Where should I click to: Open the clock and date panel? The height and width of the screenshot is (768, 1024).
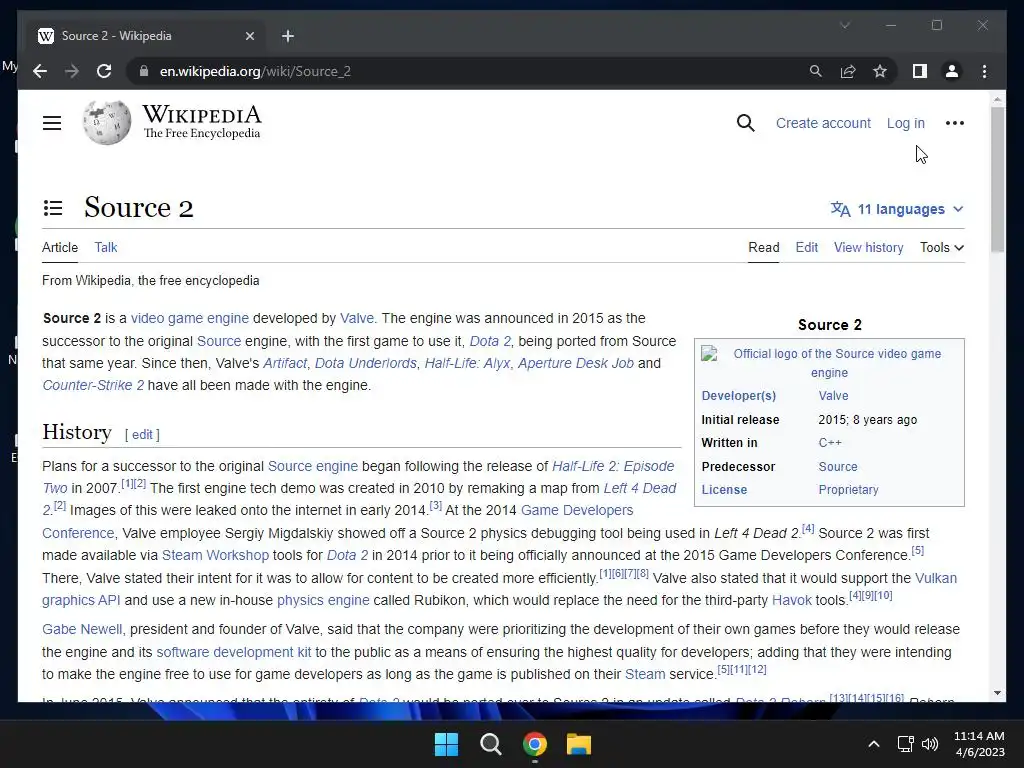pyautogui.click(x=979, y=744)
